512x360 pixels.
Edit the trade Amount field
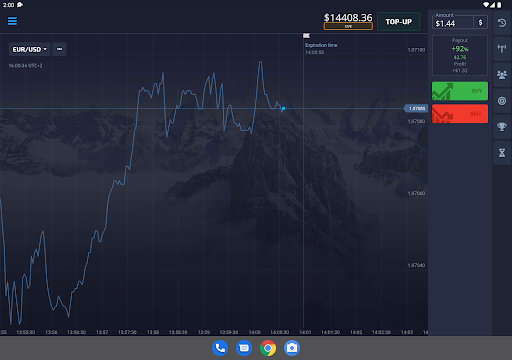[x=453, y=23]
